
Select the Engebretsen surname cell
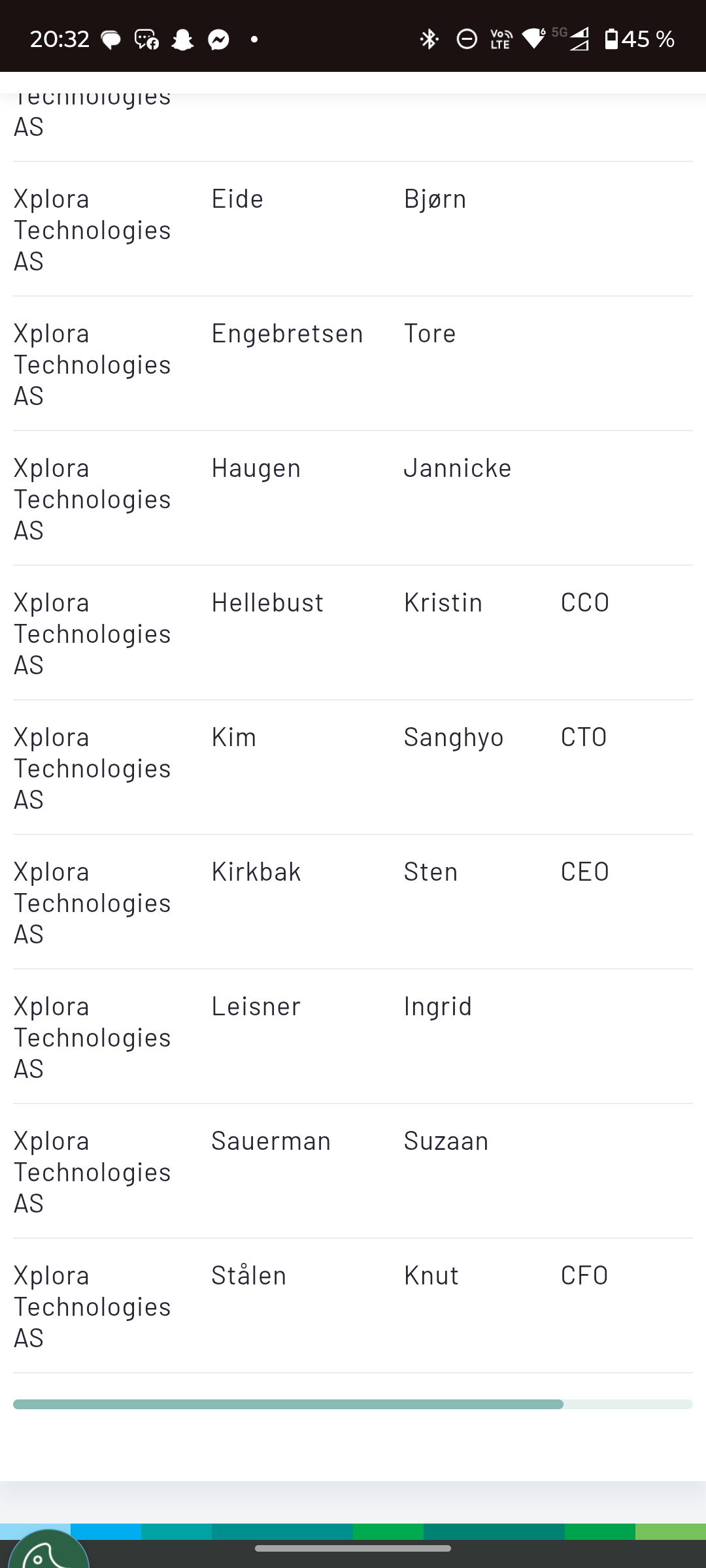pyautogui.click(x=287, y=333)
